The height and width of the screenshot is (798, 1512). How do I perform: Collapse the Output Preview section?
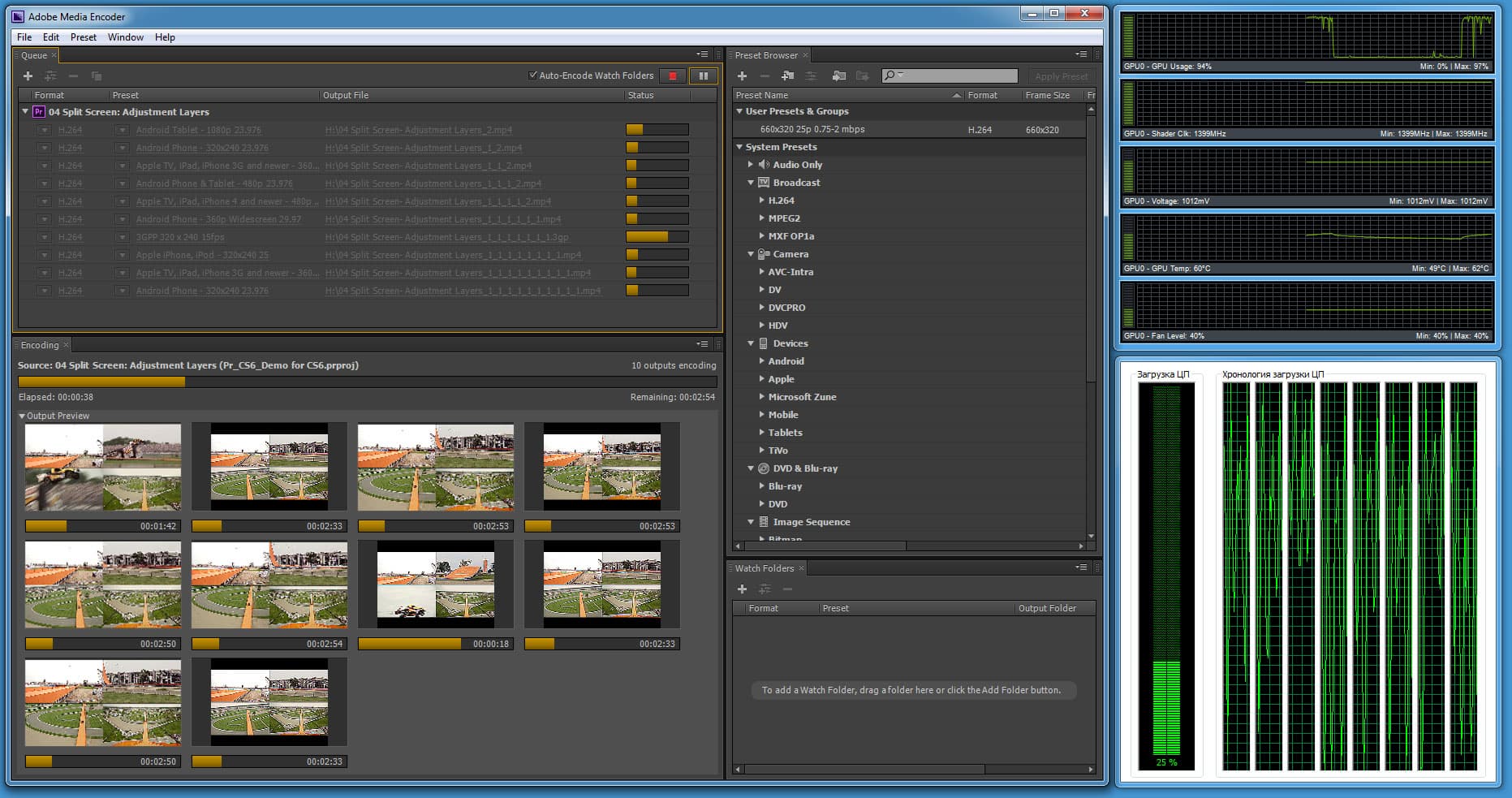coord(22,416)
